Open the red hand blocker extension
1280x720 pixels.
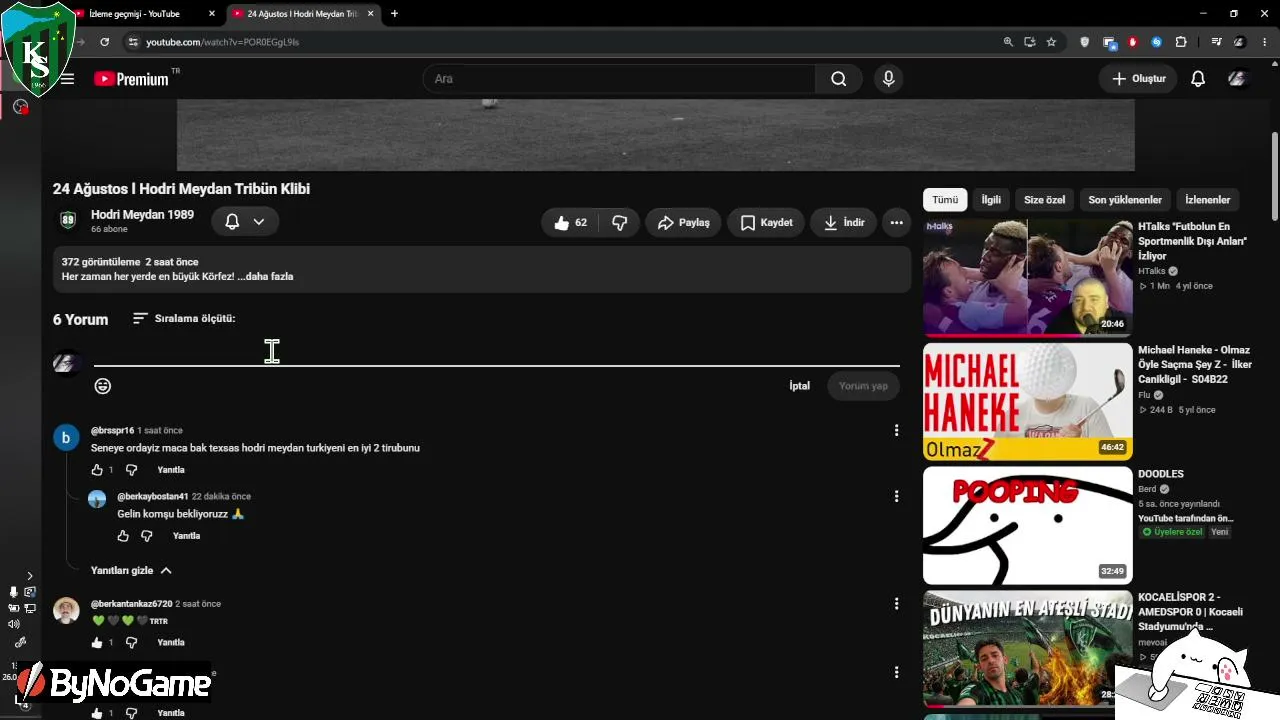(1133, 42)
